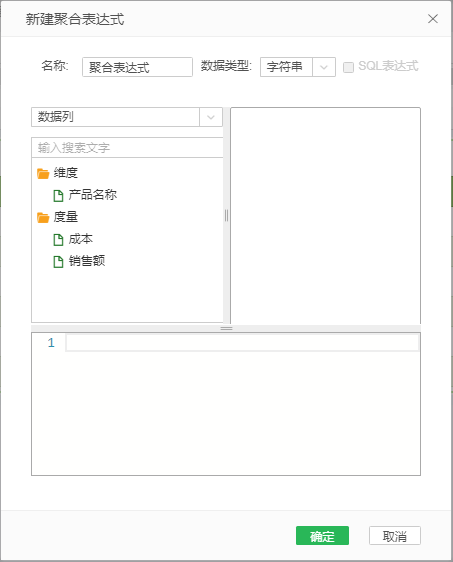Click the 名称 input field
This screenshot has height=562, width=453.
click(x=137, y=67)
